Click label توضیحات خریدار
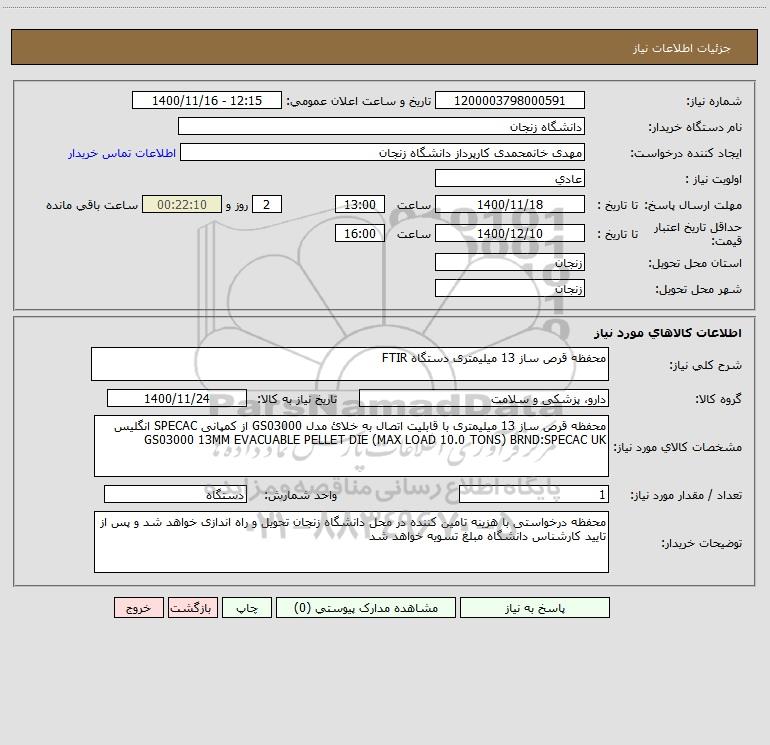This screenshot has width=770, height=745. (701, 543)
